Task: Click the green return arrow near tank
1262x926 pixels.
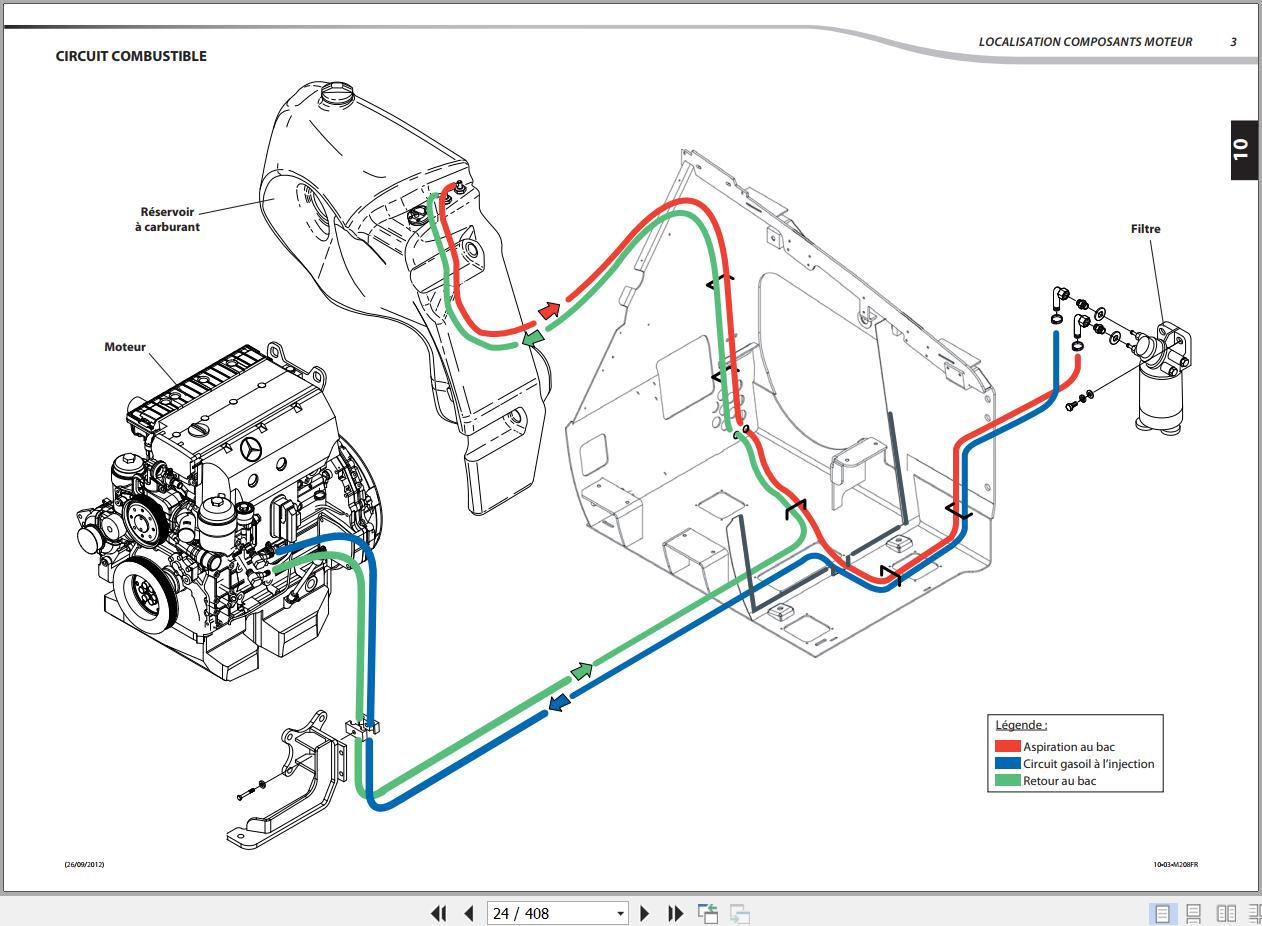Action: [x=532, y=338]
